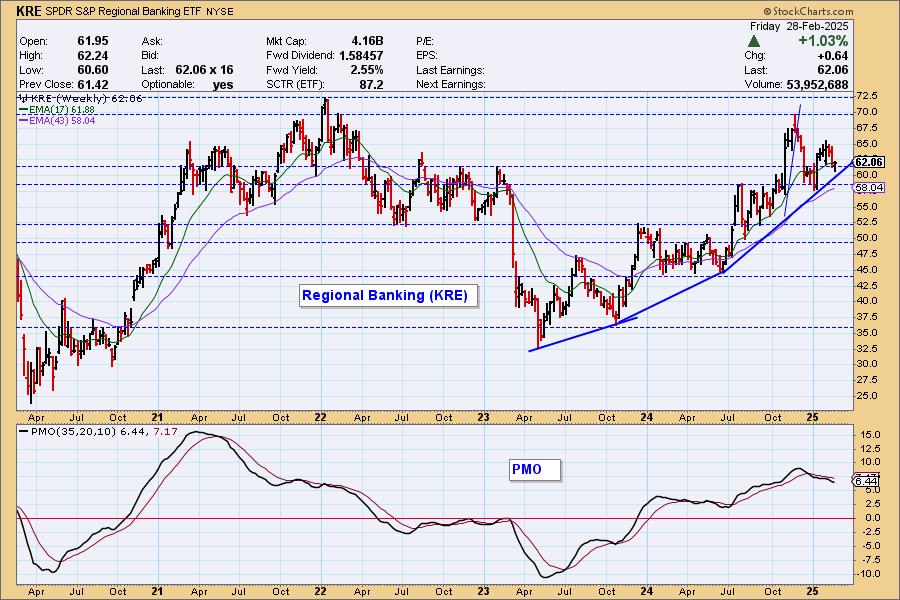Screen dimensions: 900x600
Task: Click the 'PMO(35,20,10) 6.44, 7.17' legend
Action: point(98,431)
